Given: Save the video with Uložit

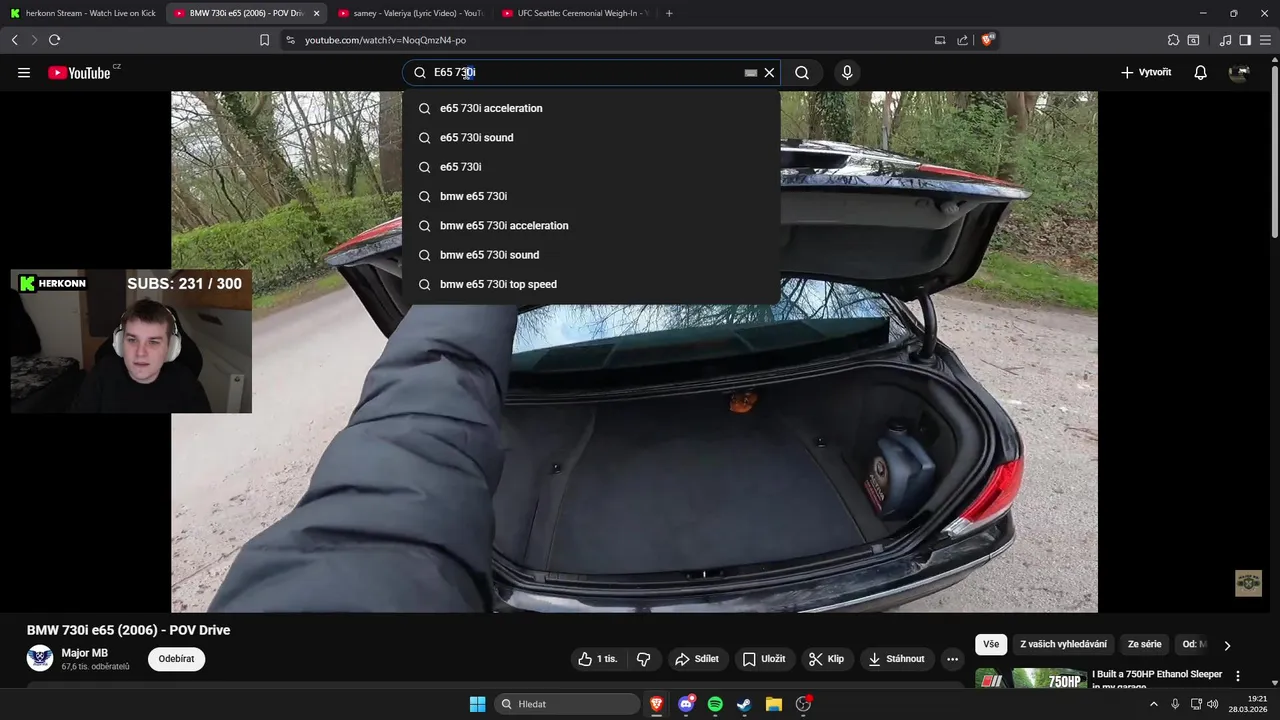Looking at the screenshot, I should (764, 659).
